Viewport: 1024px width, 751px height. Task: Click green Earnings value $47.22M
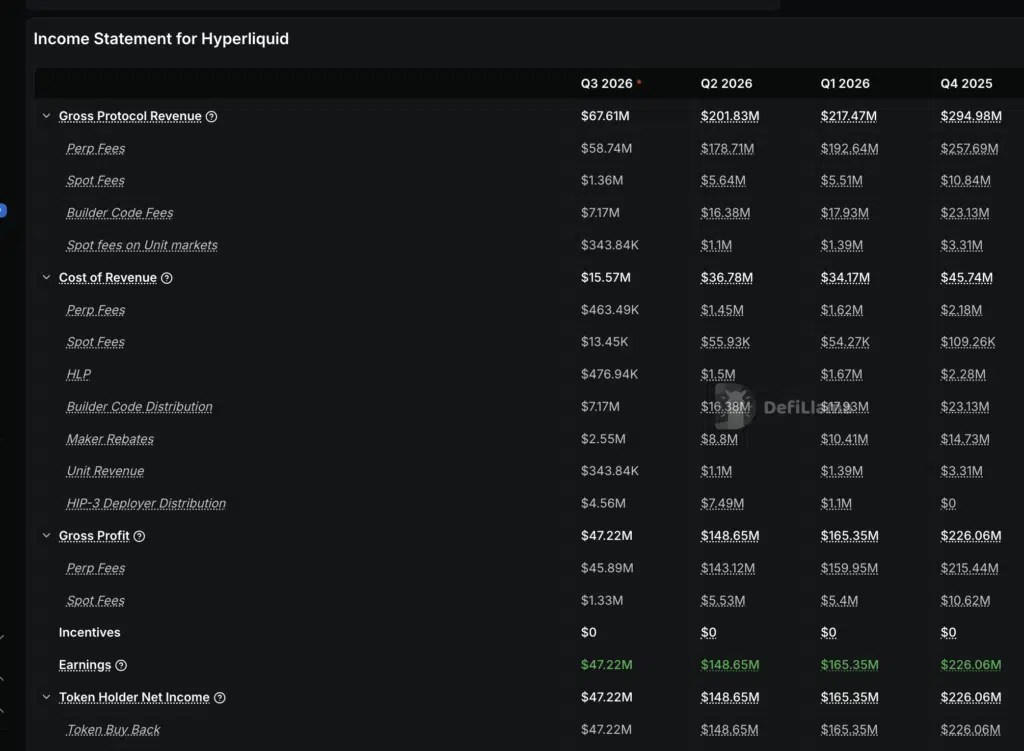(x=606, y=665)
